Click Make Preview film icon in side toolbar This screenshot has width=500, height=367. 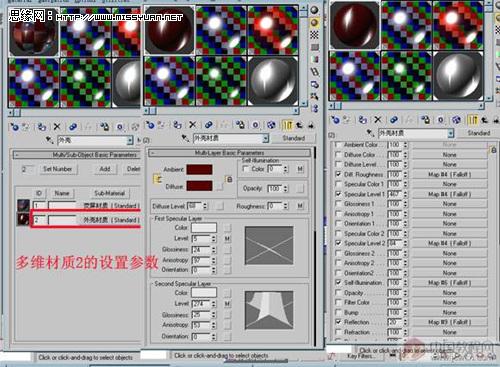click(x=314, y=72)
